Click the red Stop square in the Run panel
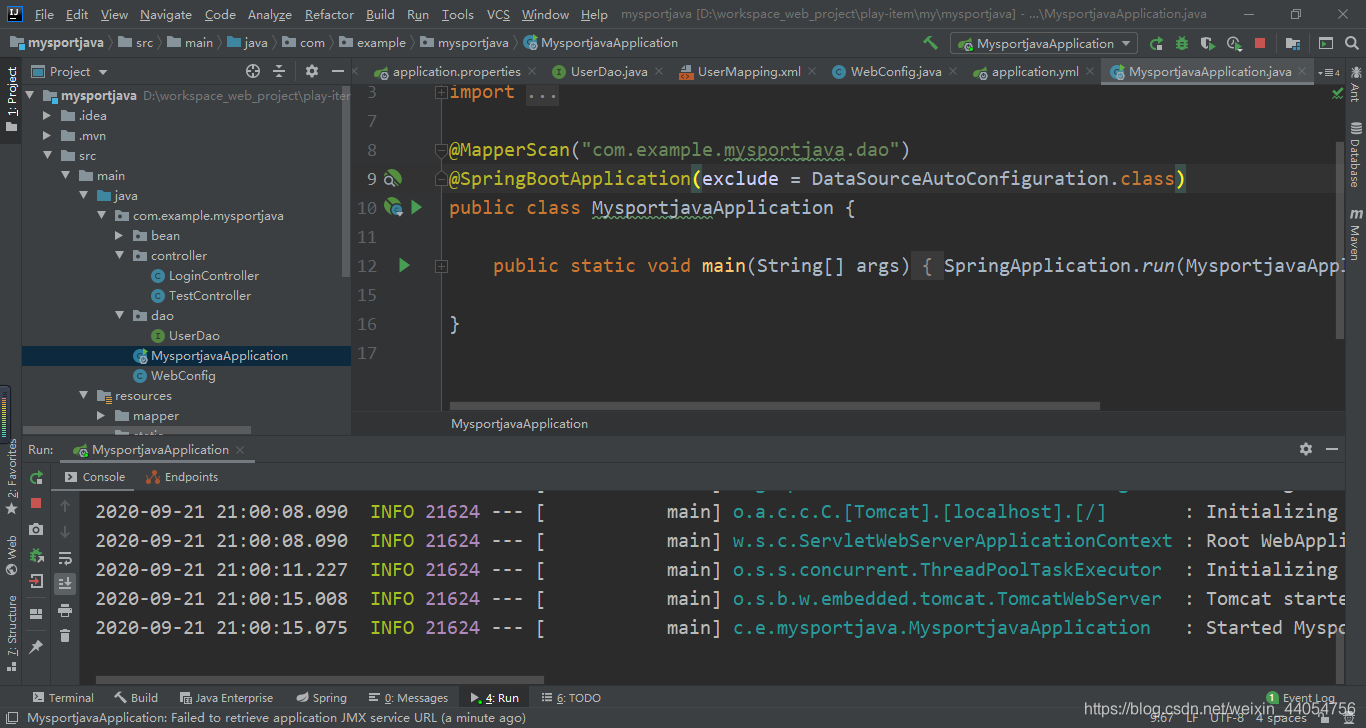This screenshot has width=1366, height=728. [x=36, y=503]
